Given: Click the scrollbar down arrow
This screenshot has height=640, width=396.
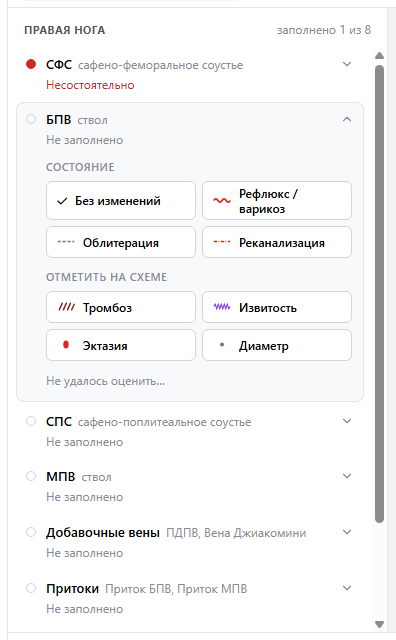Looking at the screenshot, I should pos(379,624).
